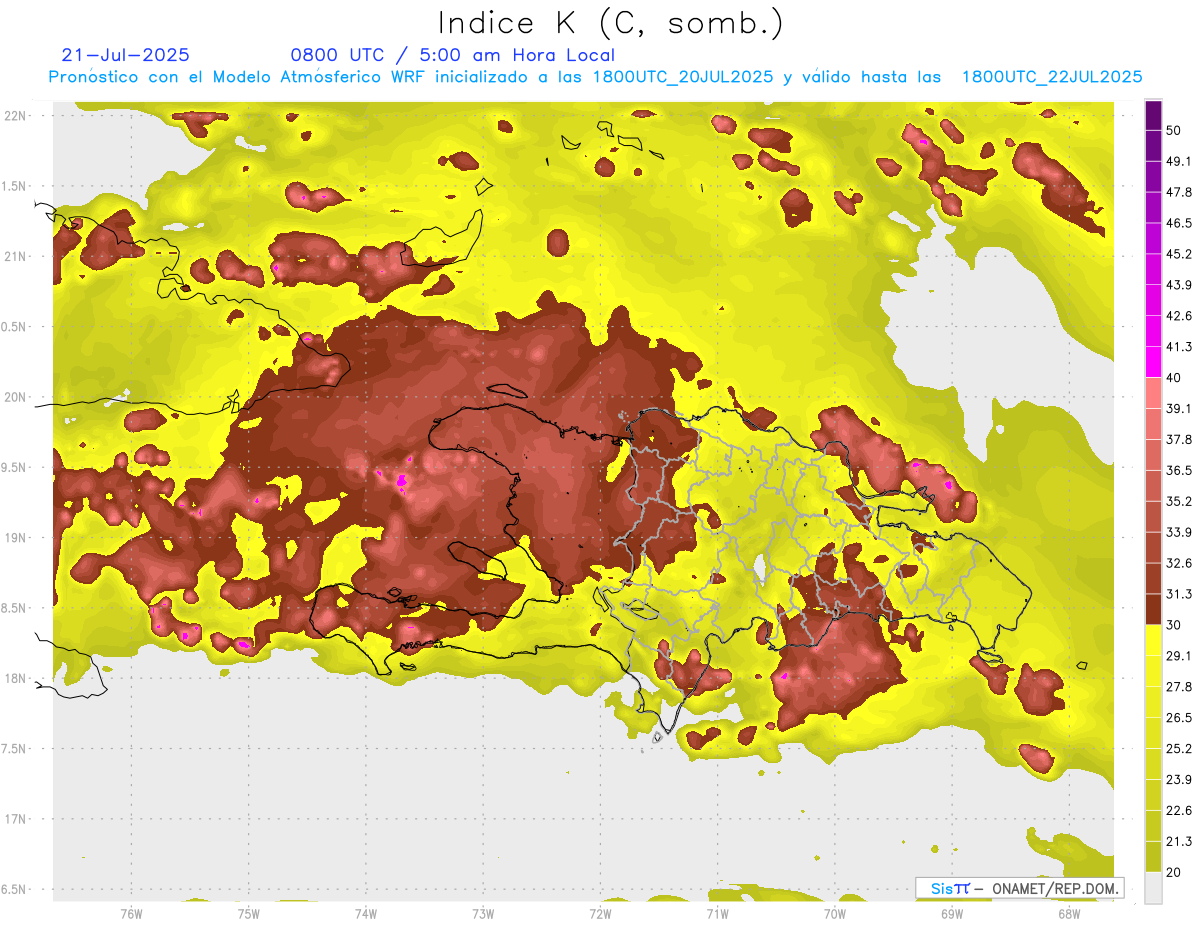The image size is (1200, 927).
Task: Click the "72W" longitude axis label
Action: click(600, 912)
